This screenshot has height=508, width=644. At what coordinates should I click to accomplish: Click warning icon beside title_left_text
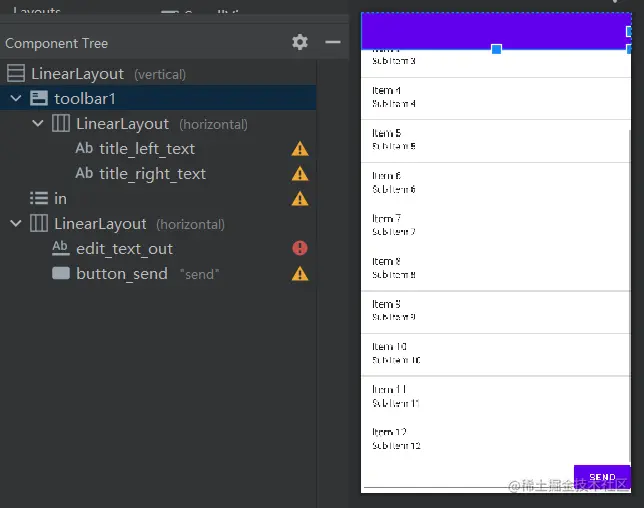[x=300, y=149]
